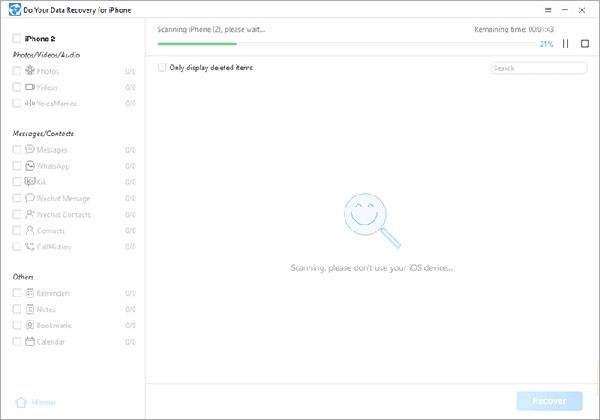Tick the Photos checkbox
The width and height of the screenshot is (600, 420).
click(16, 71)
